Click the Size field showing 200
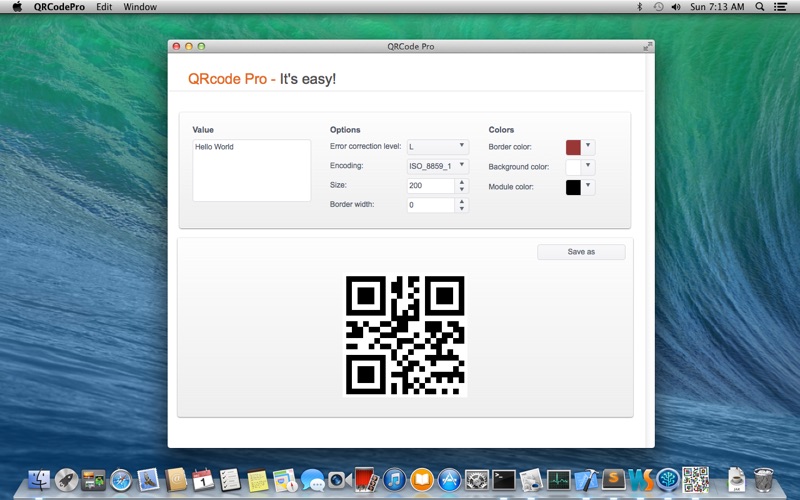Image resolution: width=800 pixels, height=500 pixels. 431,186
